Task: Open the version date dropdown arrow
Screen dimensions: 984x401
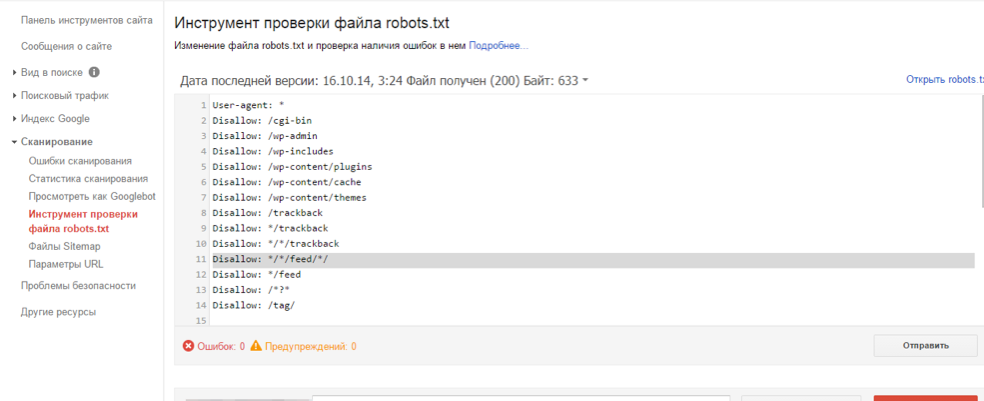Action: (x=585, y=81)
